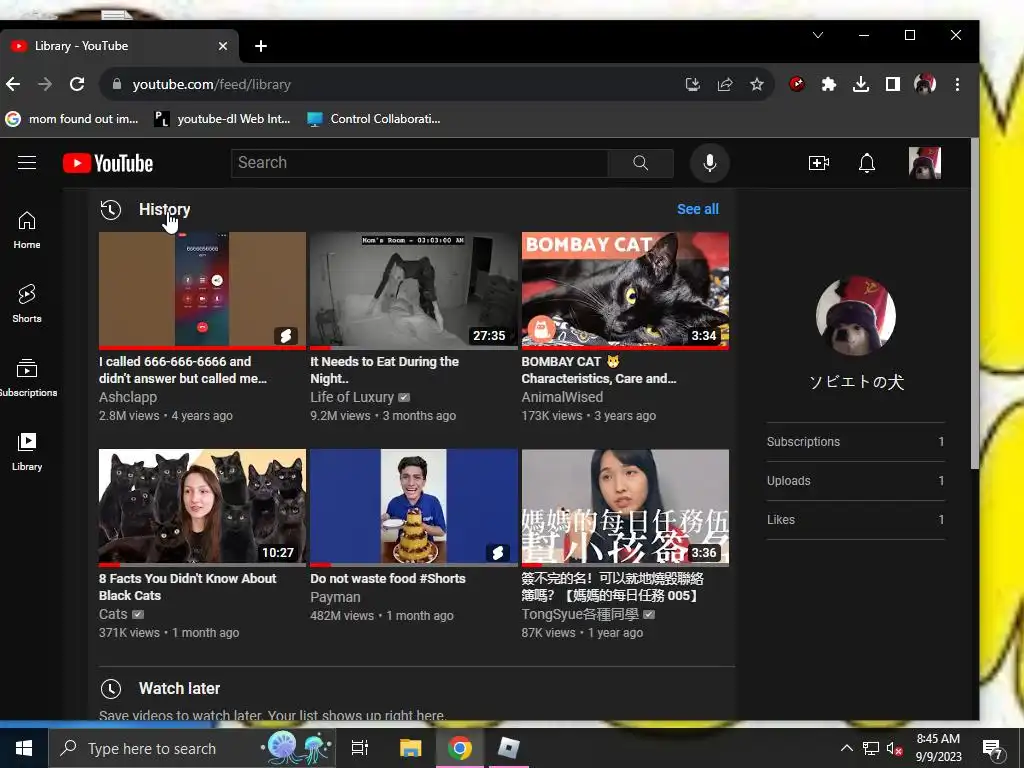1024x768 pixels.
Task: Open the Windows Start menu
Action: (24, 748)
